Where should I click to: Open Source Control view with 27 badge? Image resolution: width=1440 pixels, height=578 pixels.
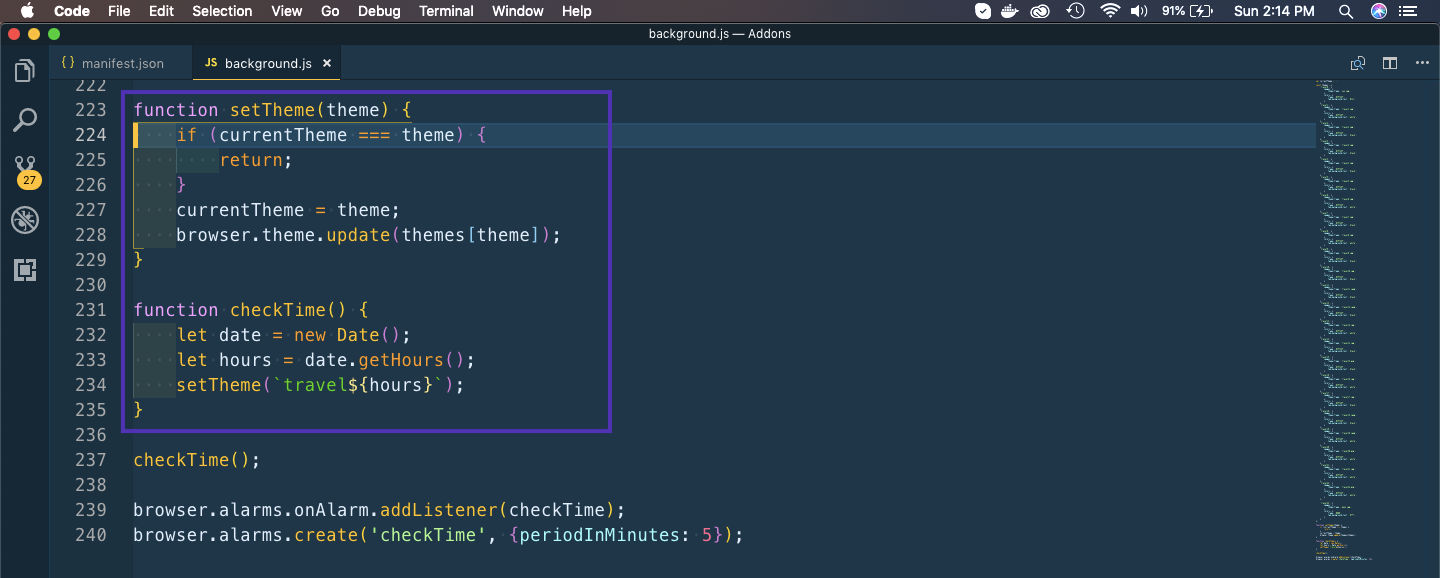[25, 170]
